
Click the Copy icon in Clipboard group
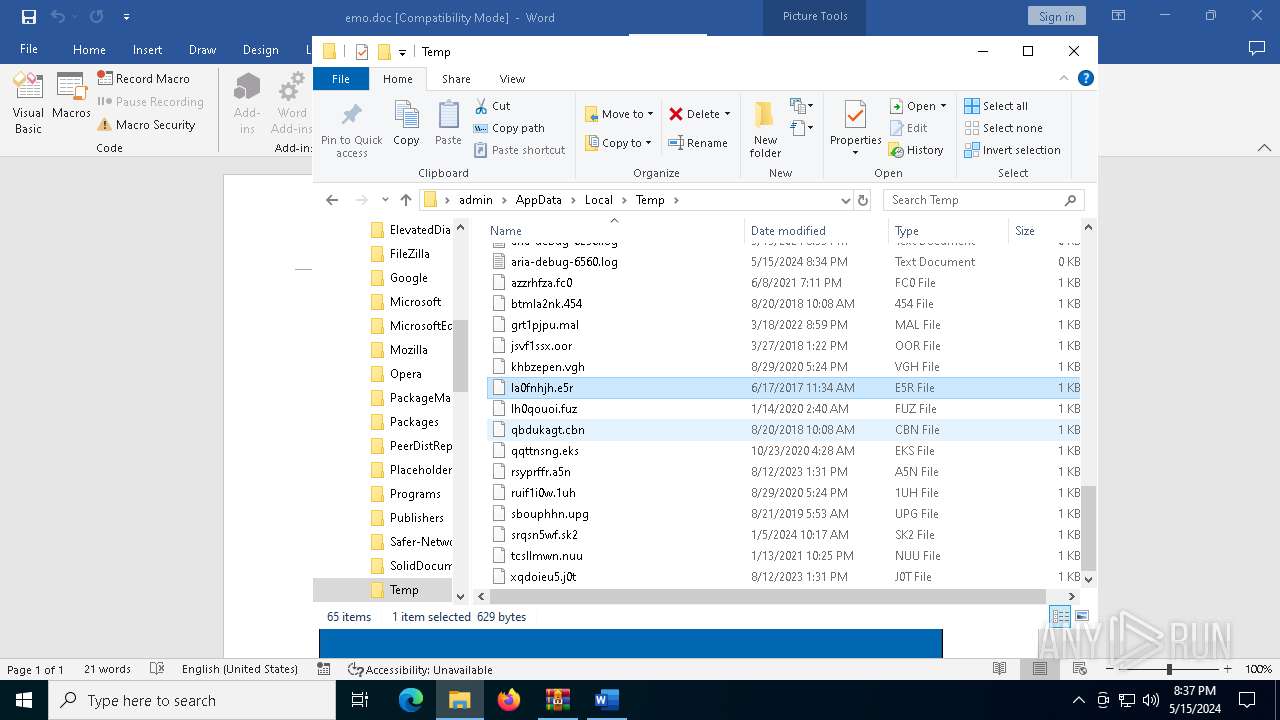(x=406, y=114)
